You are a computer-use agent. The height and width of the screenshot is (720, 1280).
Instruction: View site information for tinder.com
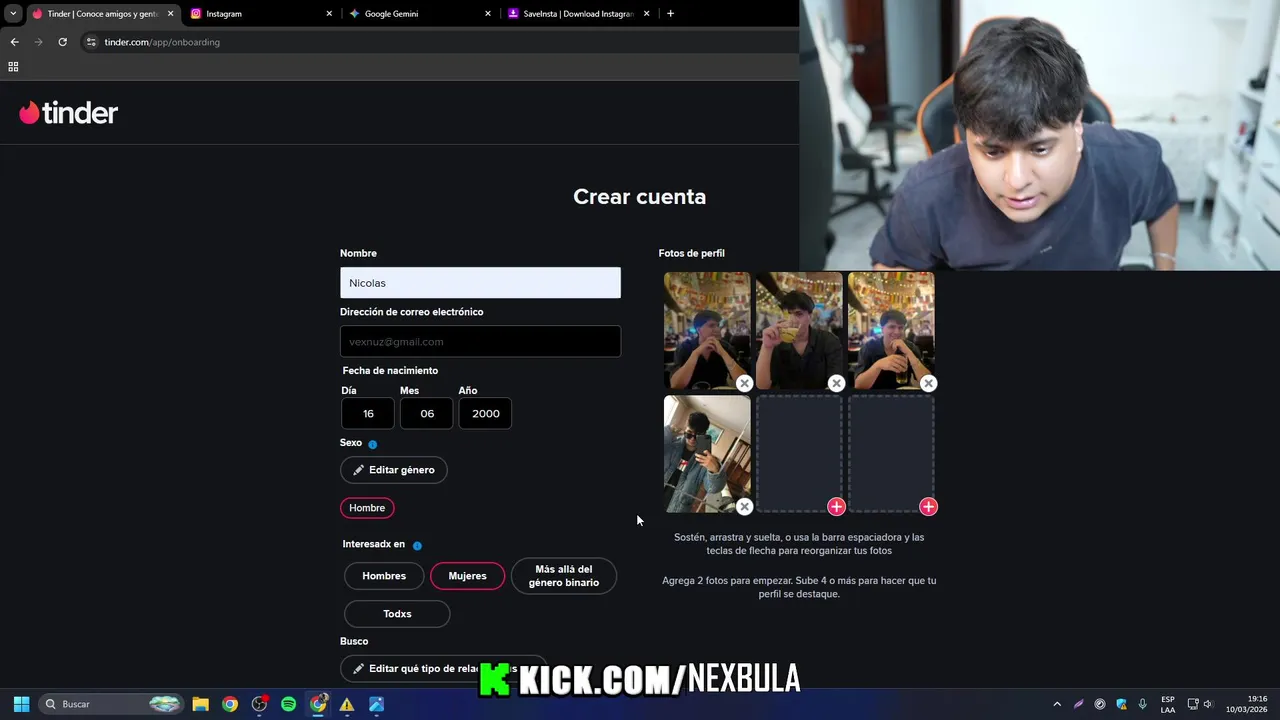click(x=91, y=42)
